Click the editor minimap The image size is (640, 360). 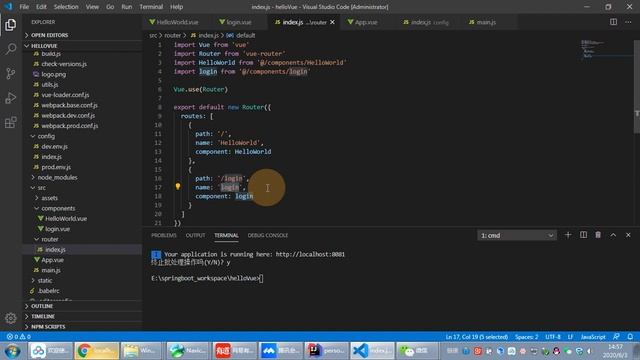click(606, 49)
